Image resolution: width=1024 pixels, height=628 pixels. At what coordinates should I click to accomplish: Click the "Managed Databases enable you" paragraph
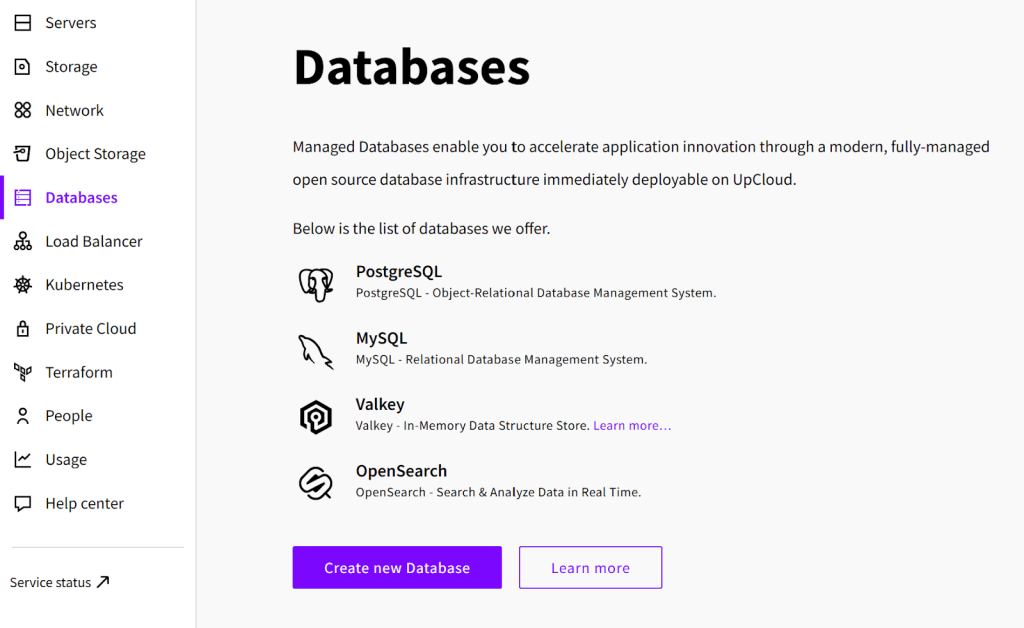pyautogui.click(x=641, y=163)
